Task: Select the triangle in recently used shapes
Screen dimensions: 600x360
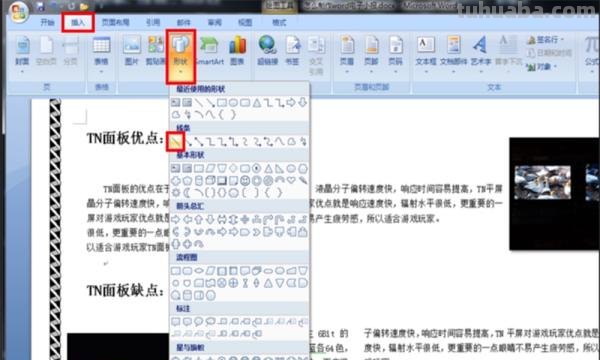Action: pyautogui.click(x=257, y=103)
